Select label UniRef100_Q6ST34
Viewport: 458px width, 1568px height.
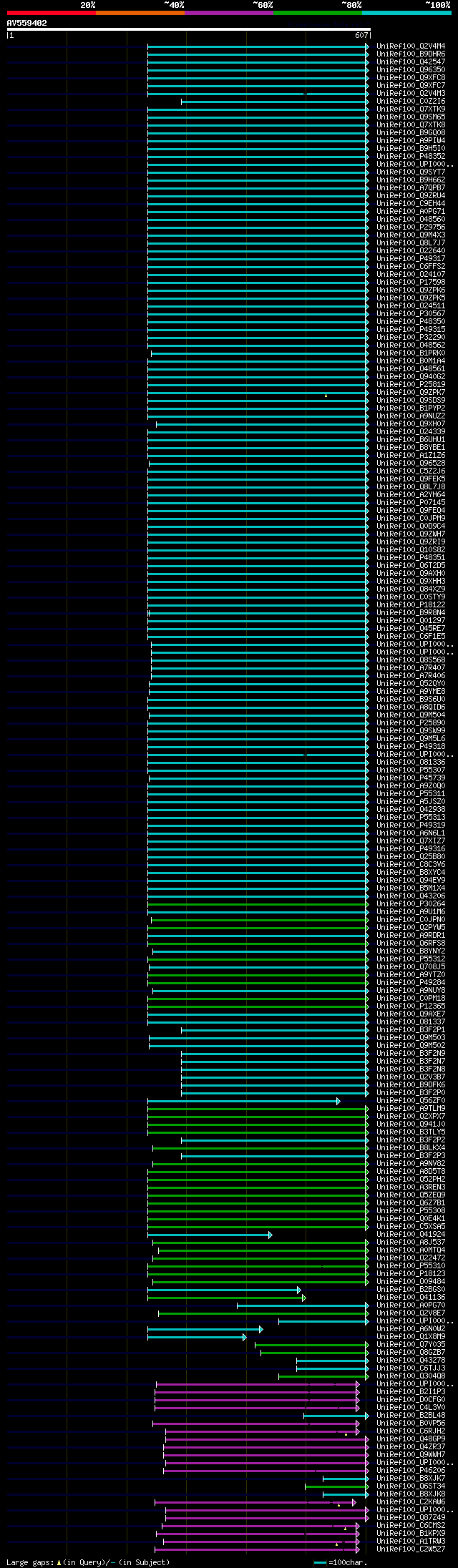(x=411, y=1486)
